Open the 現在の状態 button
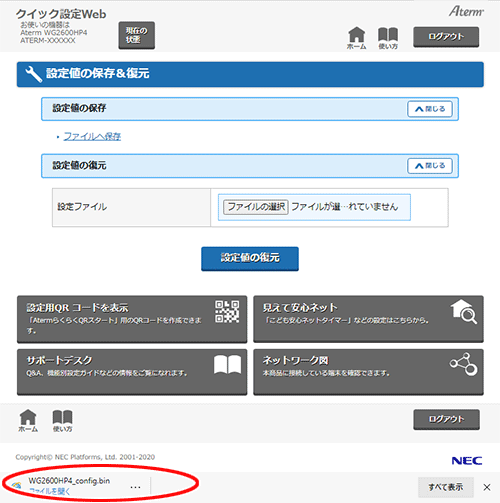Viewport: 500px width, 503px height. tap(136, 35)
